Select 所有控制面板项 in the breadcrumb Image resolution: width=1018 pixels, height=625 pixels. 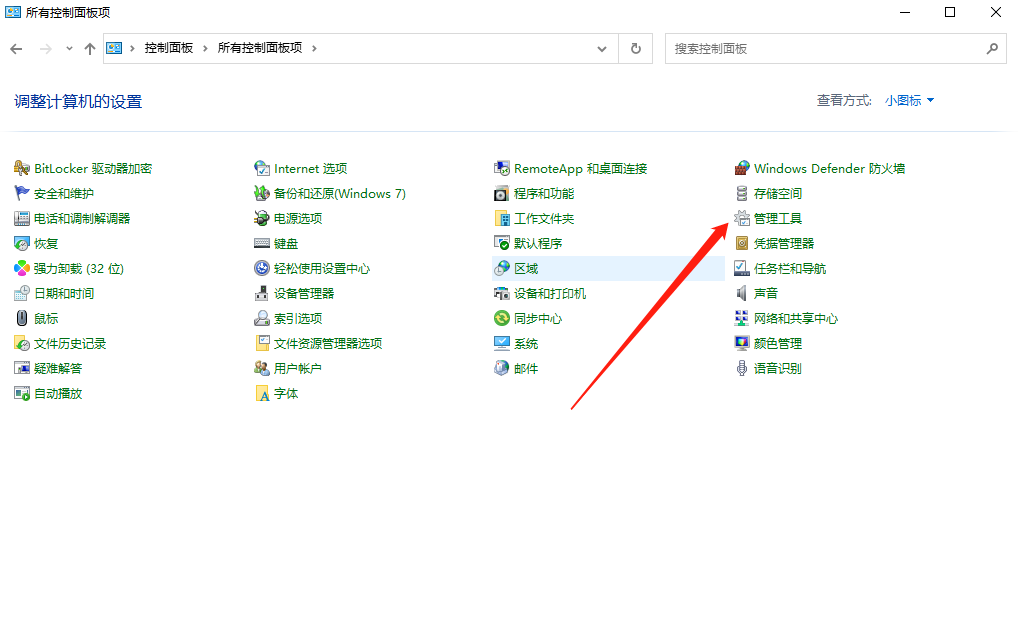pyautogui.click(x=261, y=47)
